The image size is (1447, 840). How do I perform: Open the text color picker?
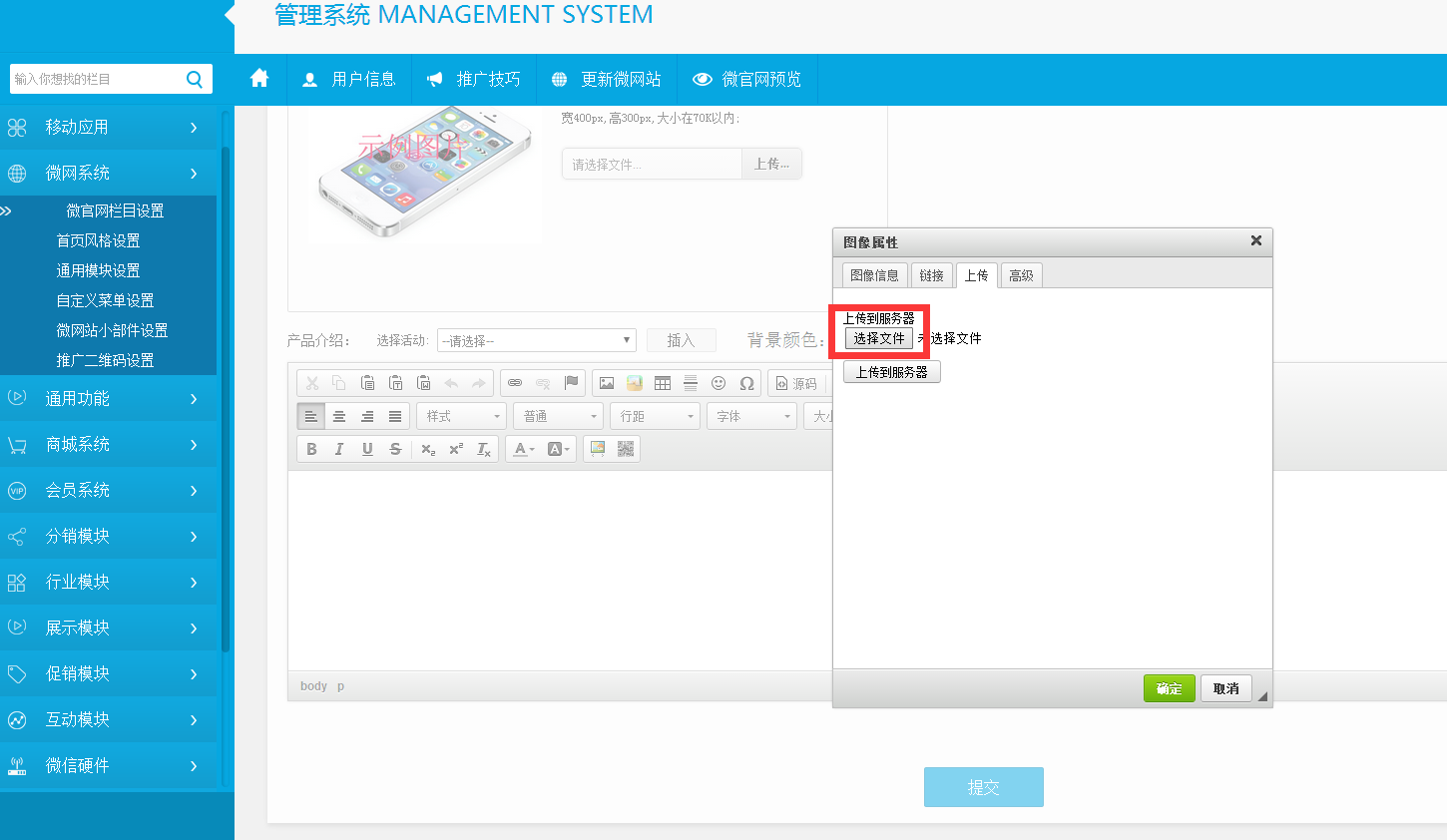click(524, 449)
